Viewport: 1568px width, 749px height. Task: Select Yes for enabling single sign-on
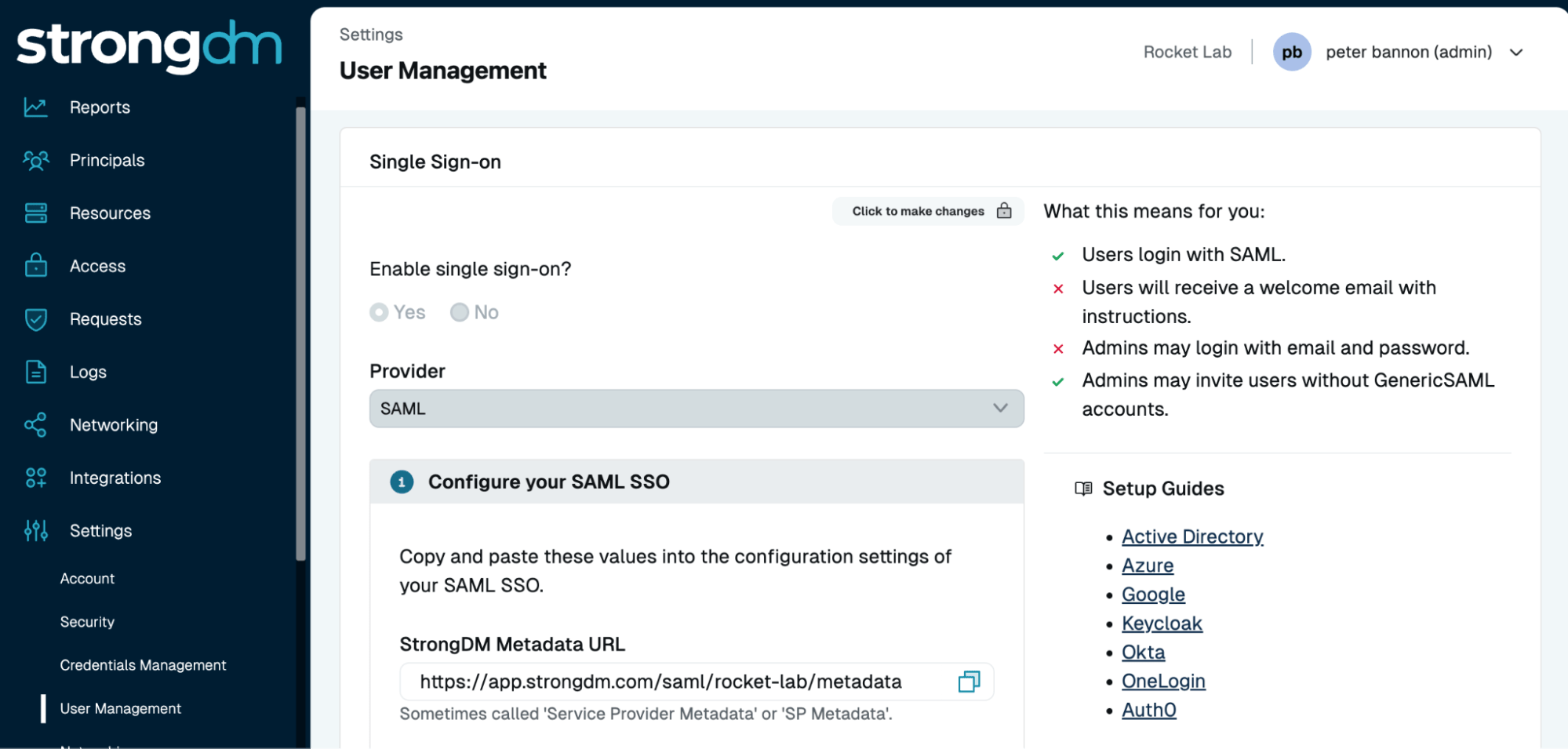click(x=379, y=312)
